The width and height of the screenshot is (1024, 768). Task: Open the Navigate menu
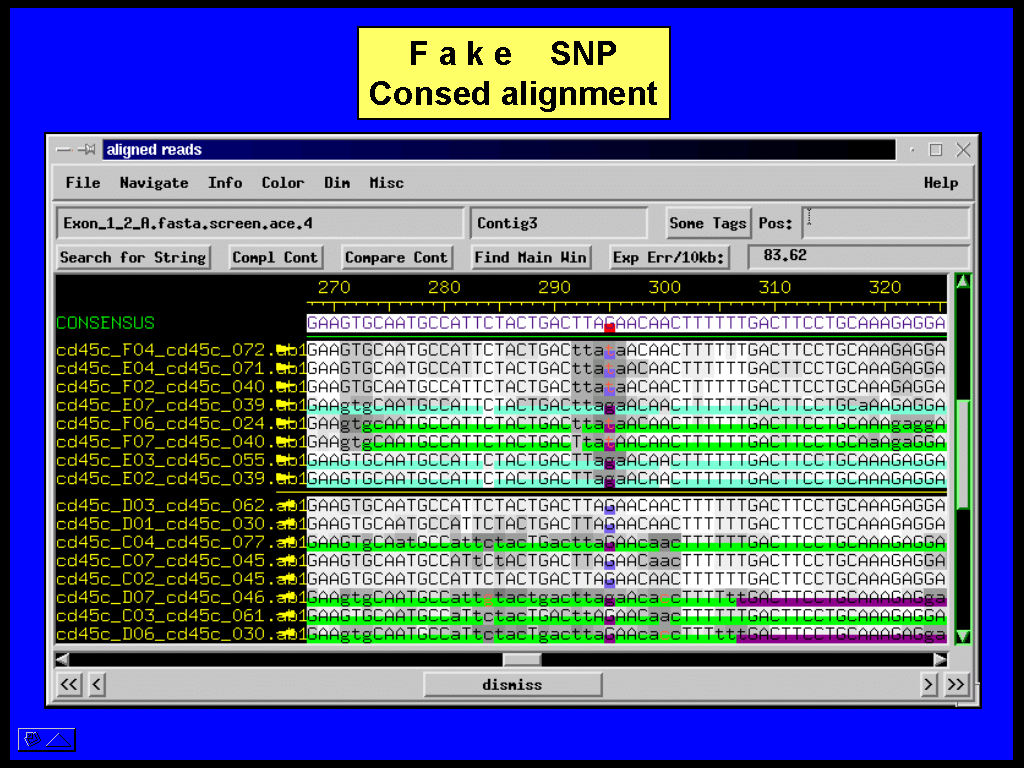pos(154,183)
